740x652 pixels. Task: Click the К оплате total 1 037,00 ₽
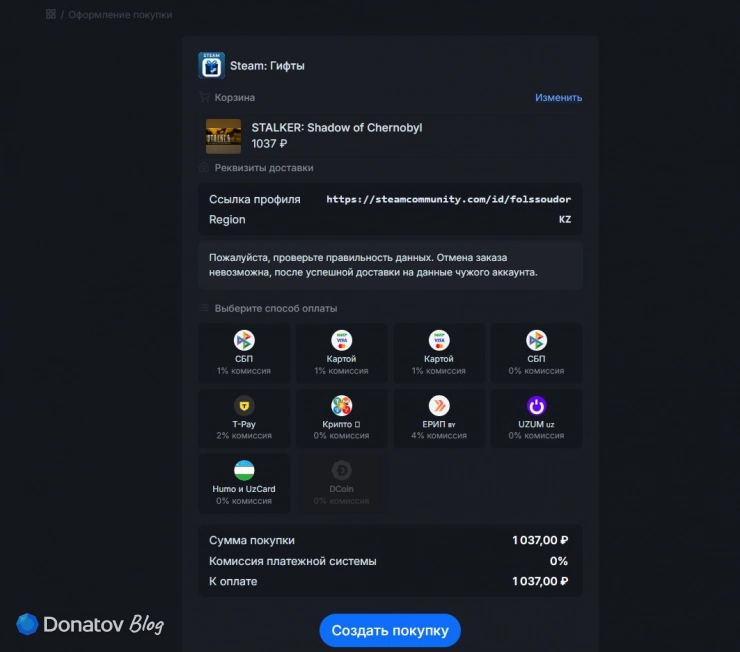540,581
